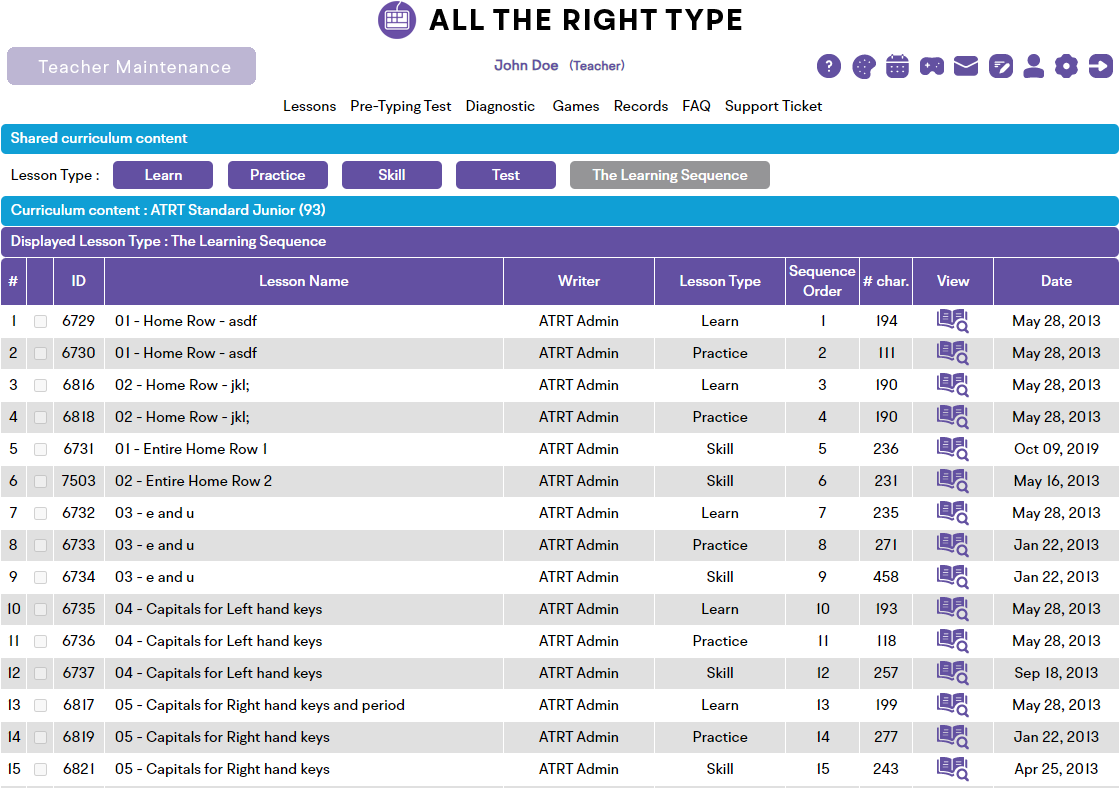The height and width of the screenshot is (788, 1120).
Task: Check the box for lesson 6730
Action: (x=41, y=354)
